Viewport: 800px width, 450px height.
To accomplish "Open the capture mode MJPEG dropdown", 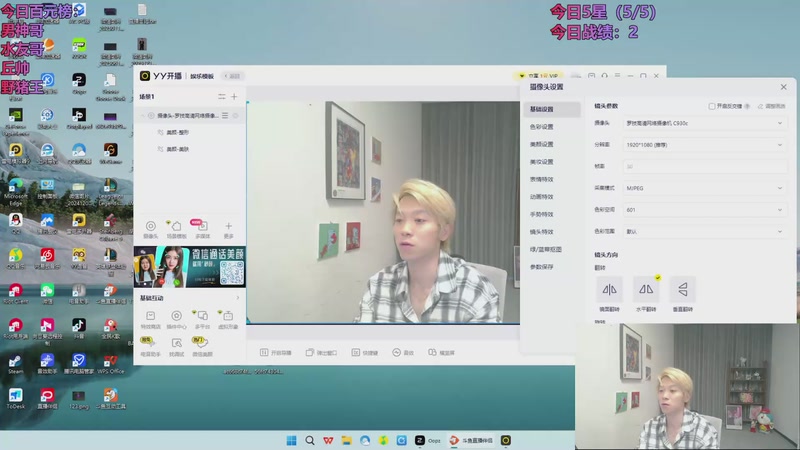I will (704, 188).
